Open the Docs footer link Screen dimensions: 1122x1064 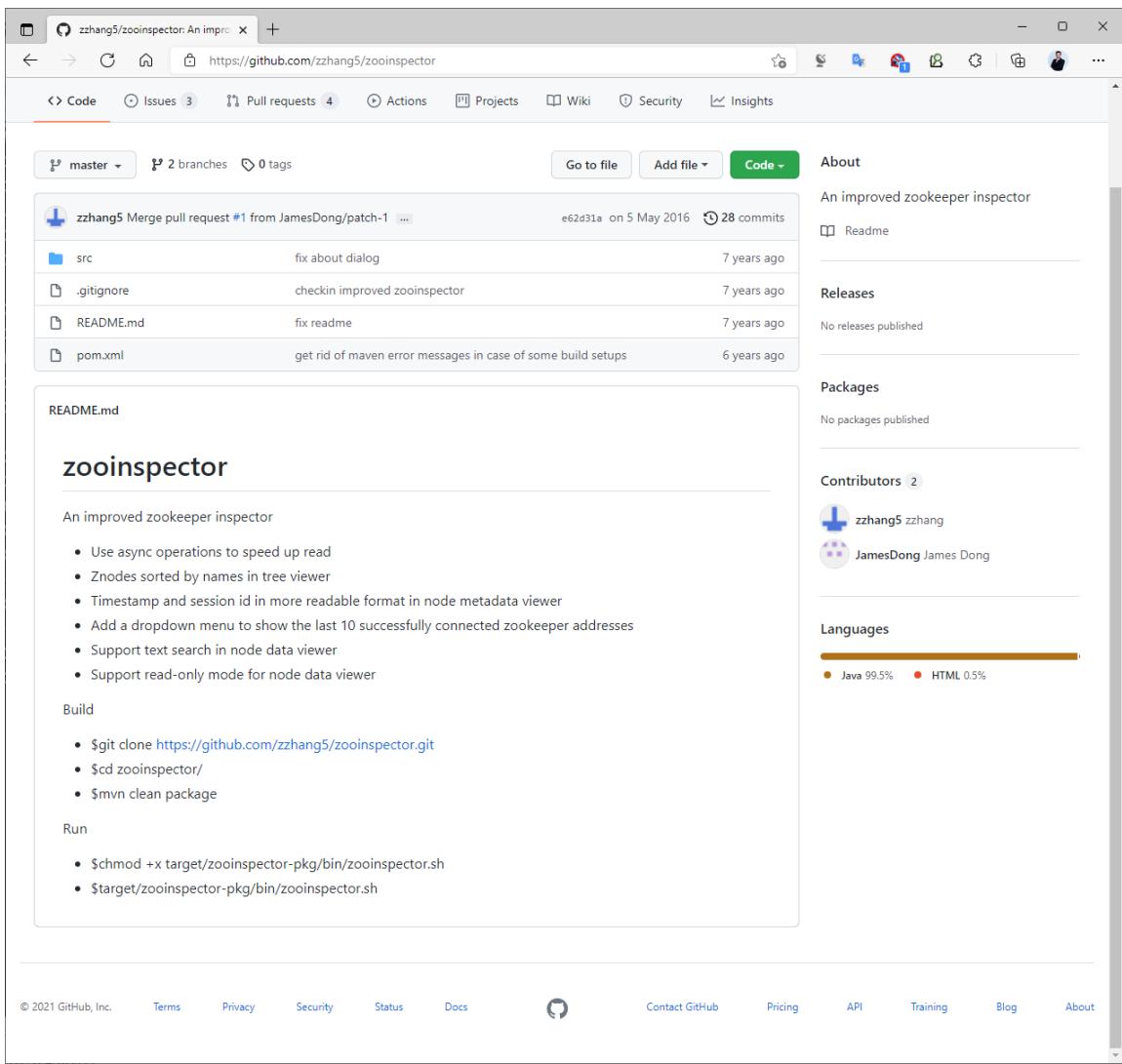pyautogui.click(x=456, y=1006)
